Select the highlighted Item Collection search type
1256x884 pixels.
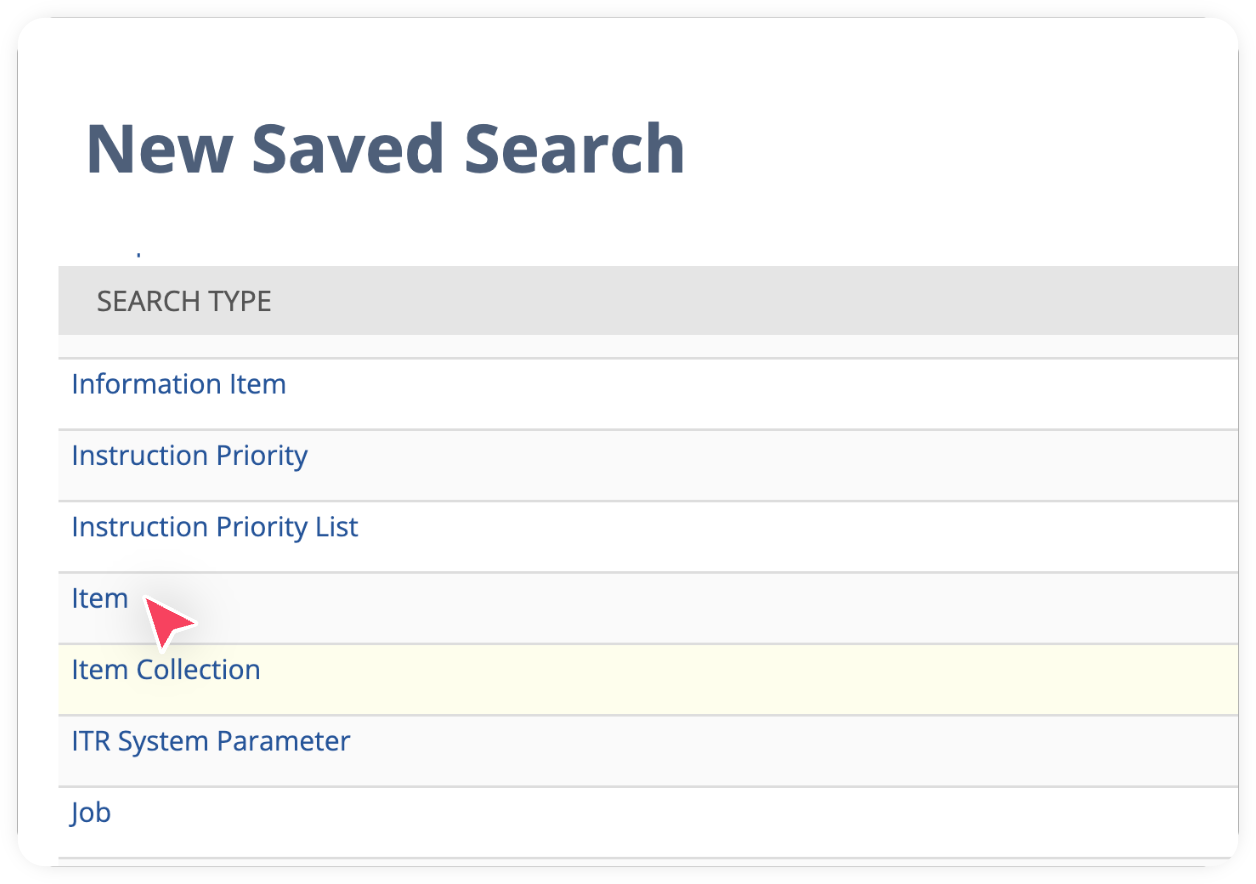click(x=165, y=670)
